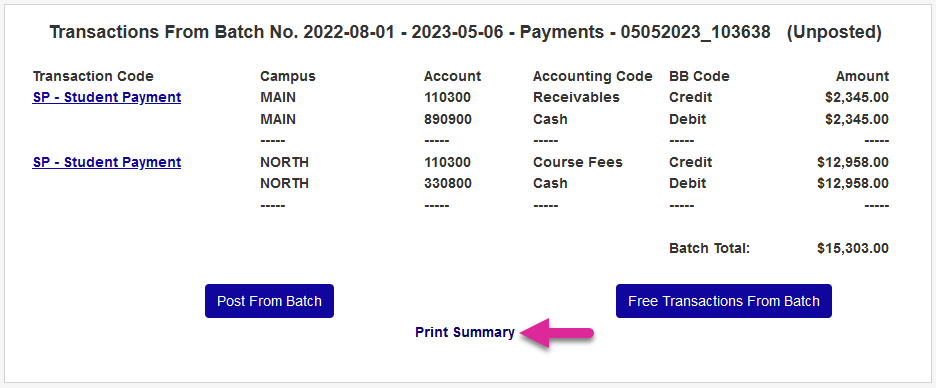
Task: Click Credit BB code in Course Fees row
Action: click(x=691, y=162)
